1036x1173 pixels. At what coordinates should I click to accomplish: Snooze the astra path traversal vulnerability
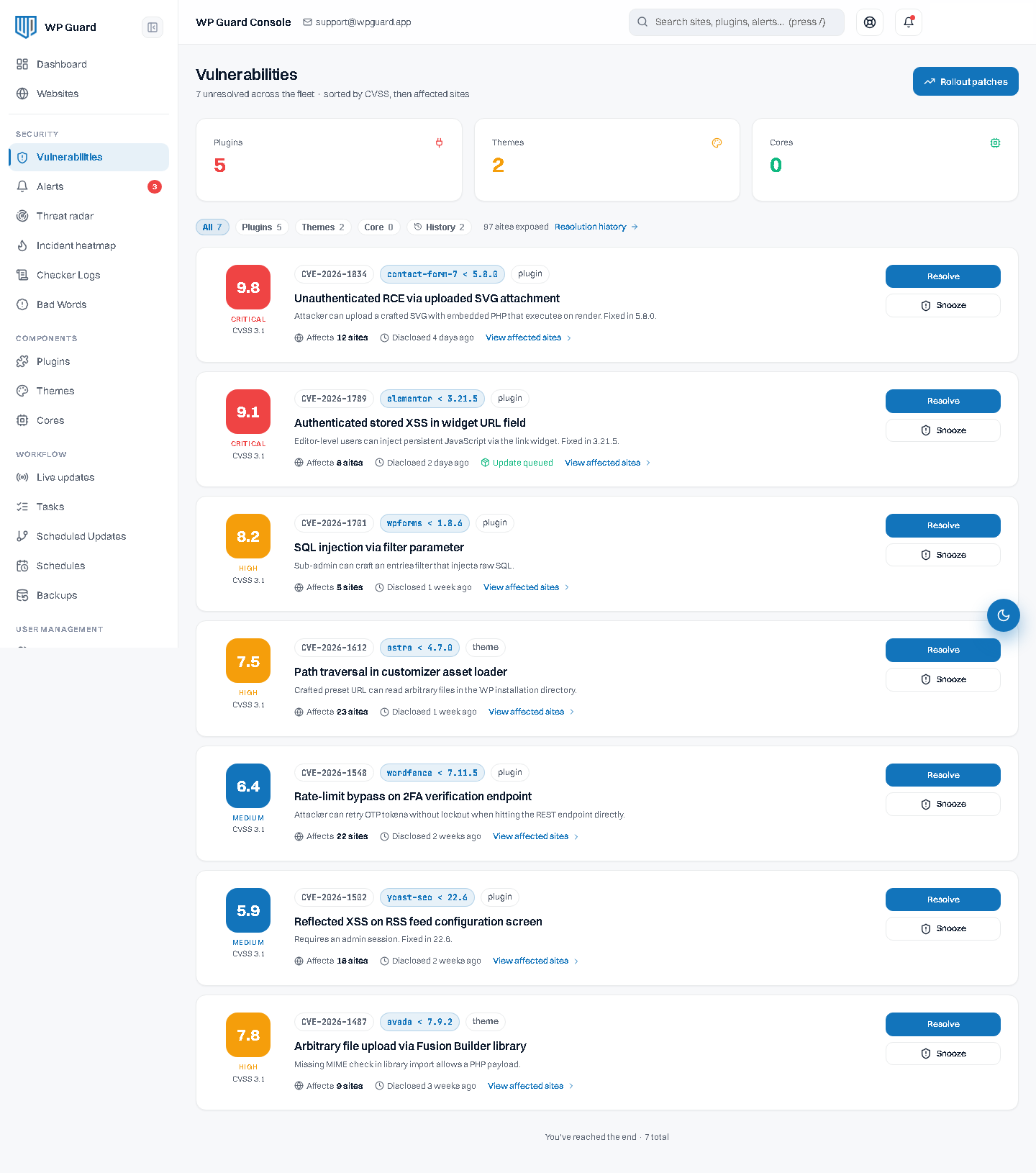[x=942, y=679]
